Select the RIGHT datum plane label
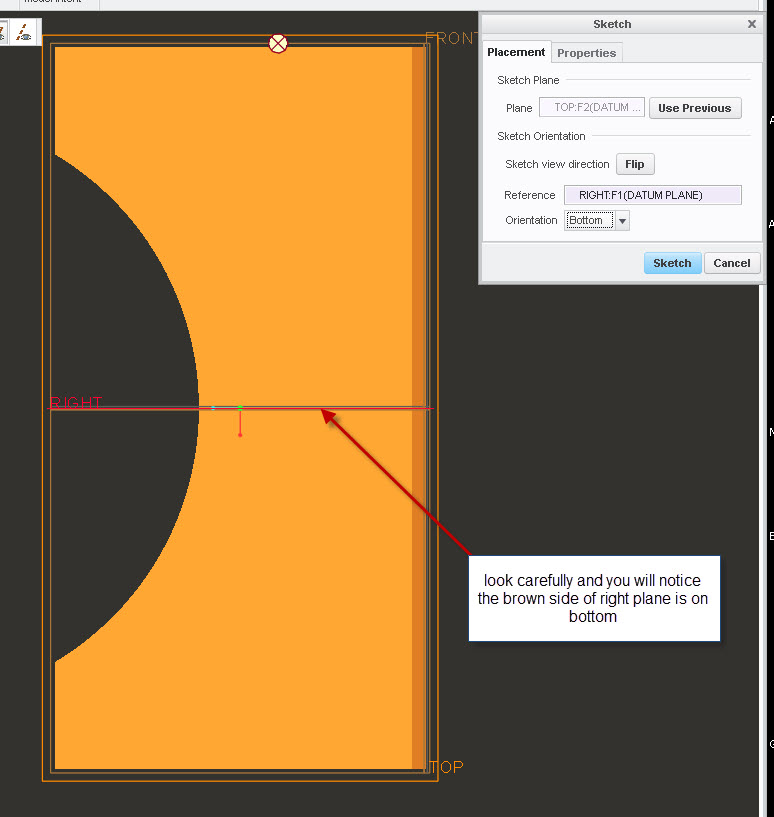Screen dimensions: 774x817 click(76, 402)
